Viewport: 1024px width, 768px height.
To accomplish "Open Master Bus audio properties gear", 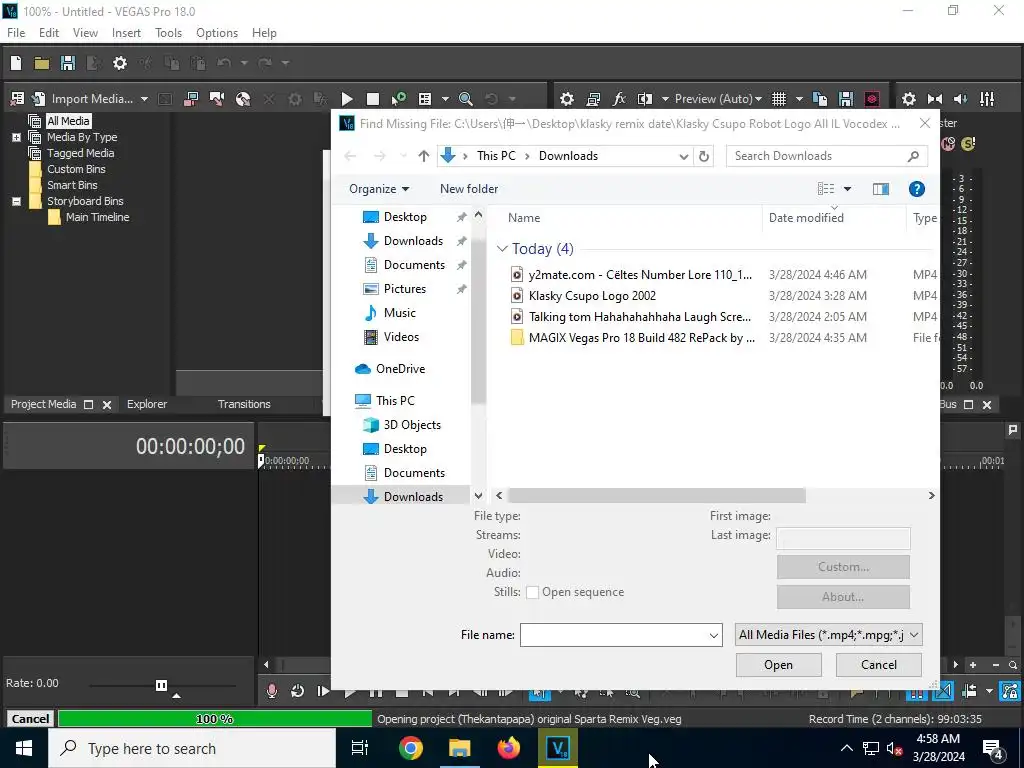I will pos(908,99).
